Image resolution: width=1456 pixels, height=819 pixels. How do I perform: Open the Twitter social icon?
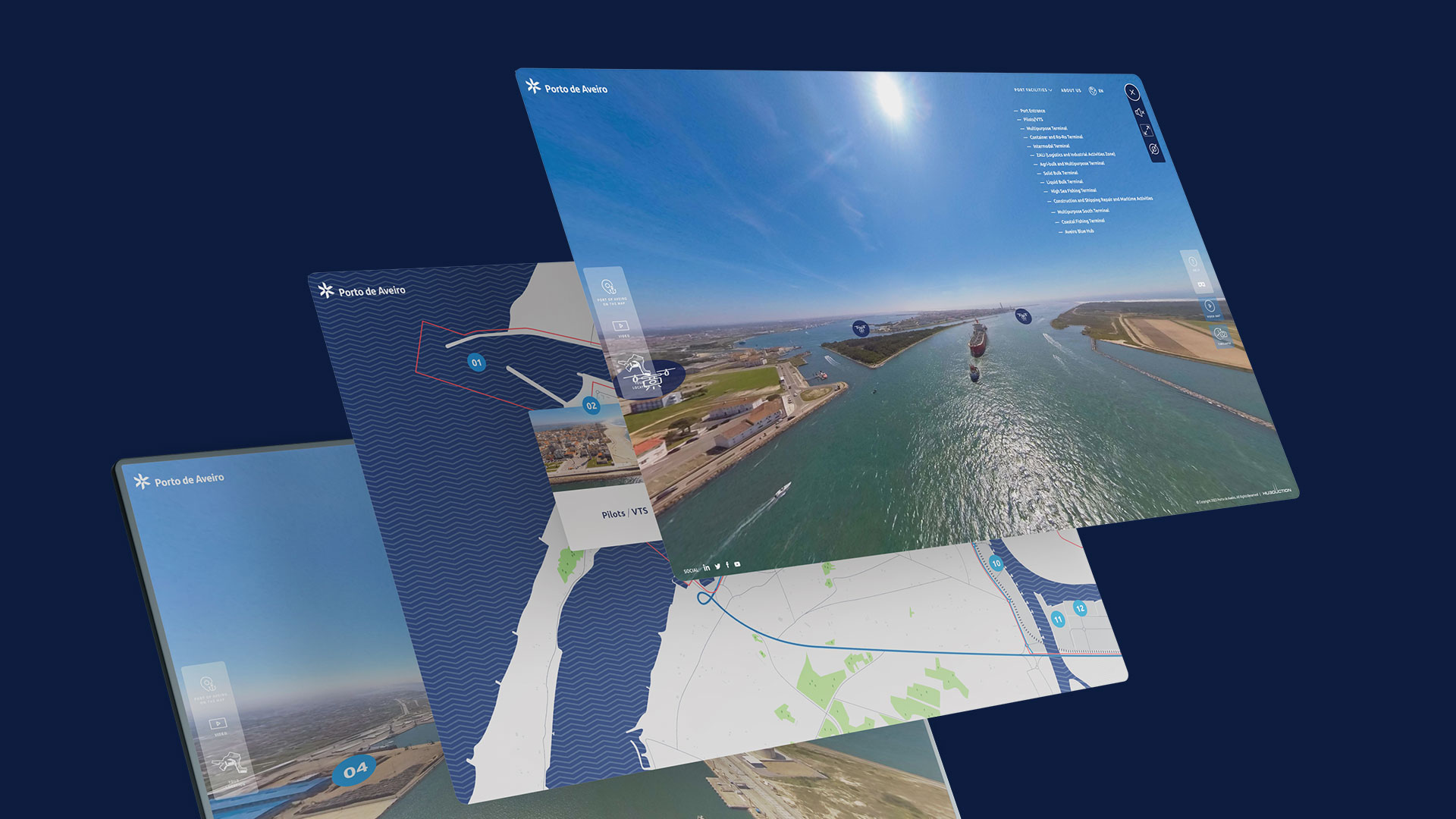[x=717, y=566]
